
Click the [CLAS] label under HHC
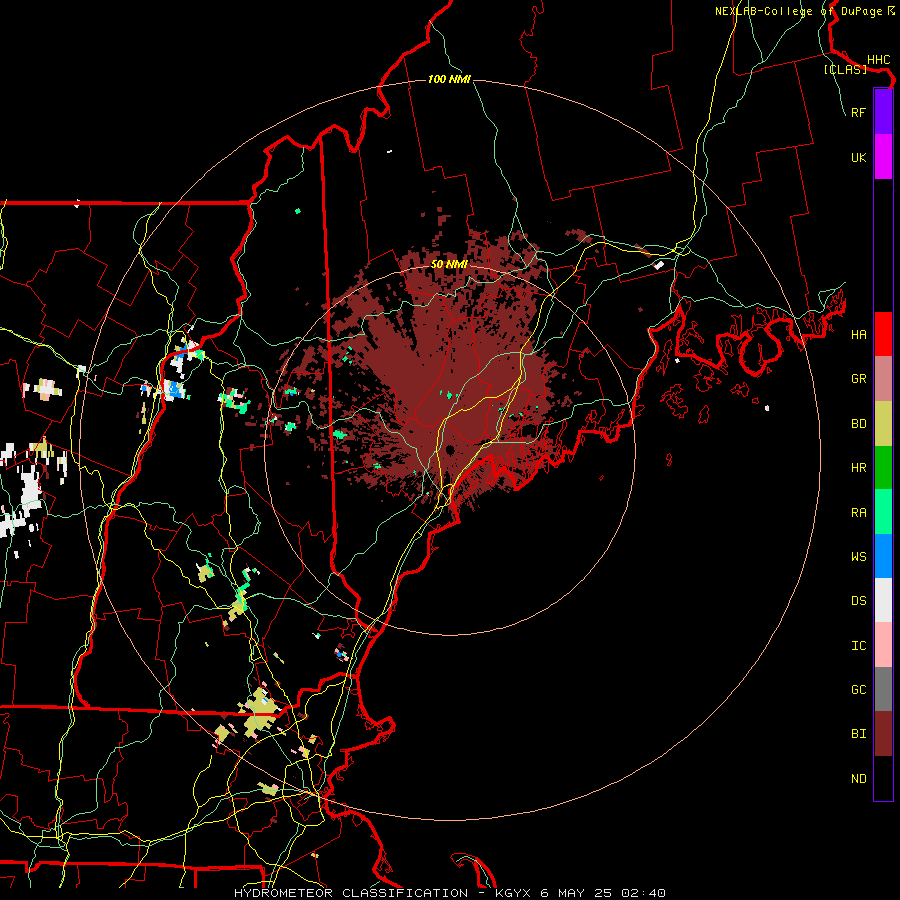[x=845, y=69]
